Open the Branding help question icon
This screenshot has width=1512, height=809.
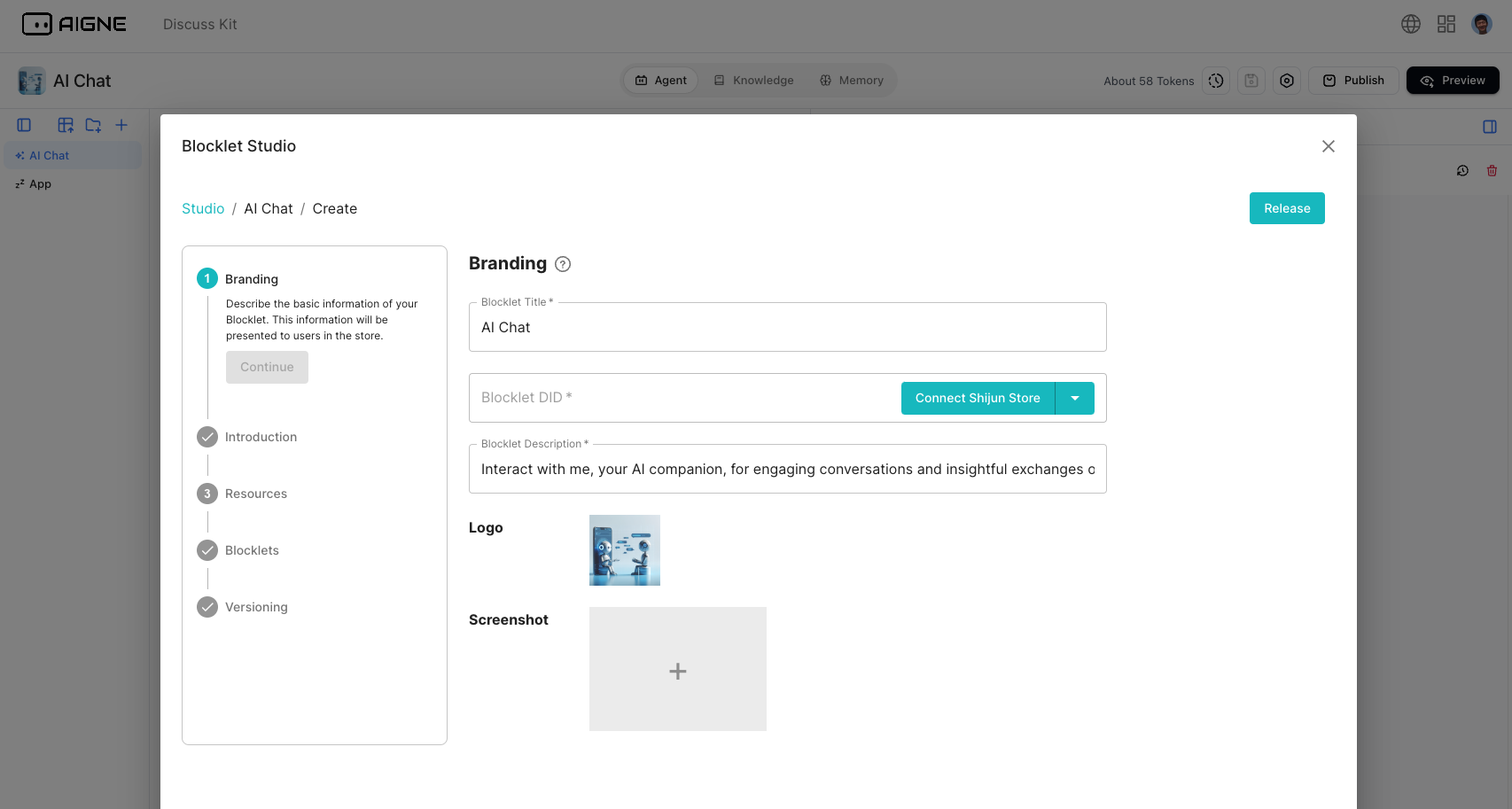click(563, 263)
